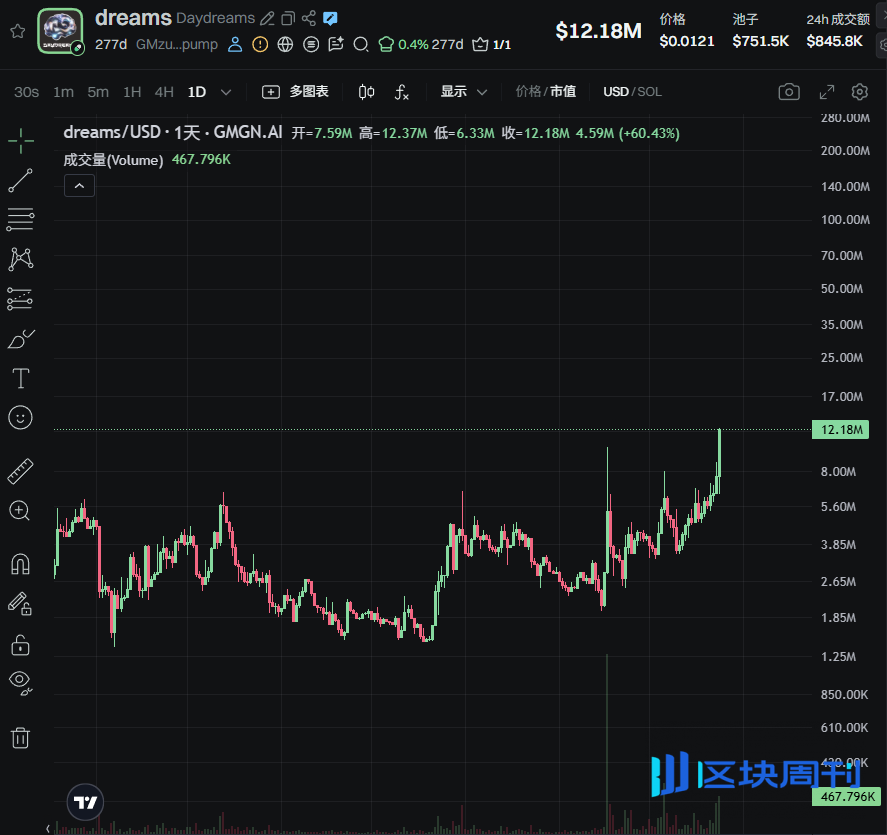Select the Text annotation tool

tap(20, 378)
